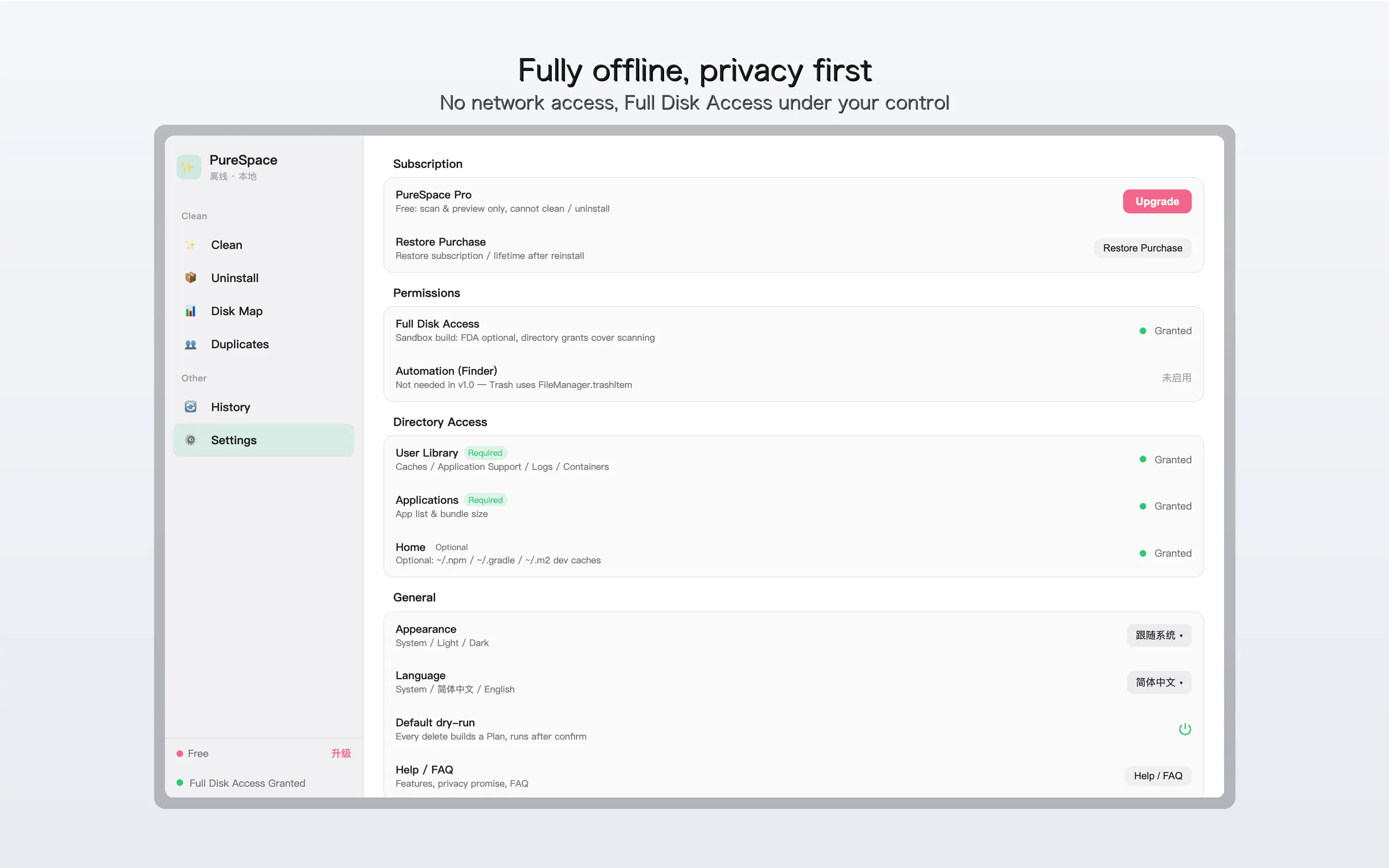Click the 离线 · 本地 subtitle under PureSpace

(233, 176)
